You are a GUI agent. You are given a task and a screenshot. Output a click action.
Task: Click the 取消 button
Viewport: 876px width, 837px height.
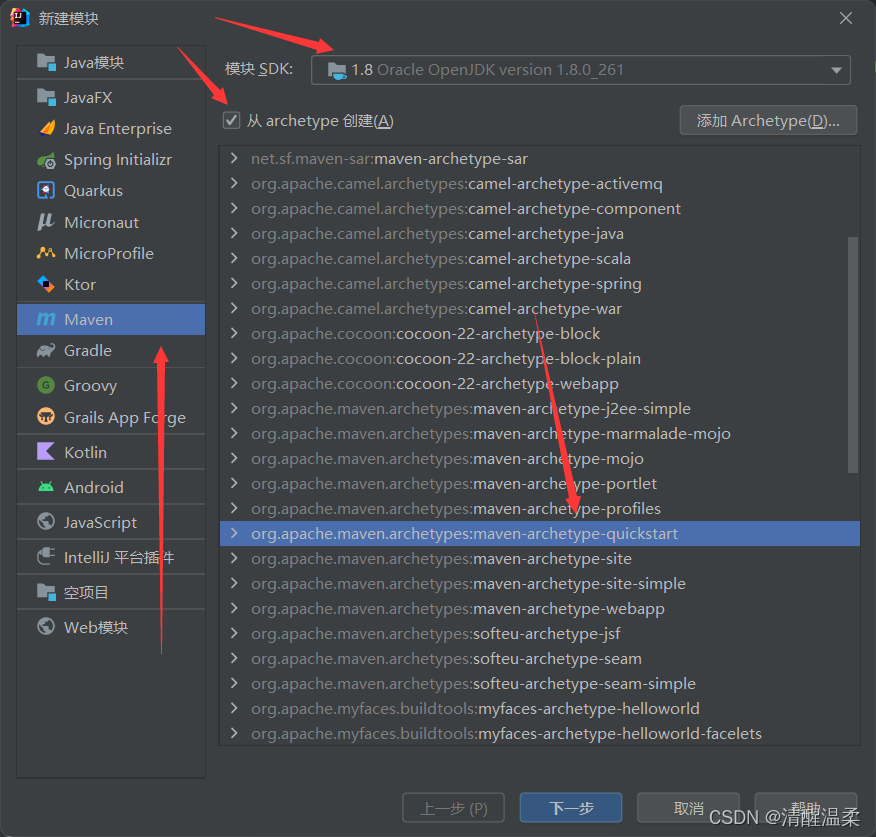coord(688,807)
